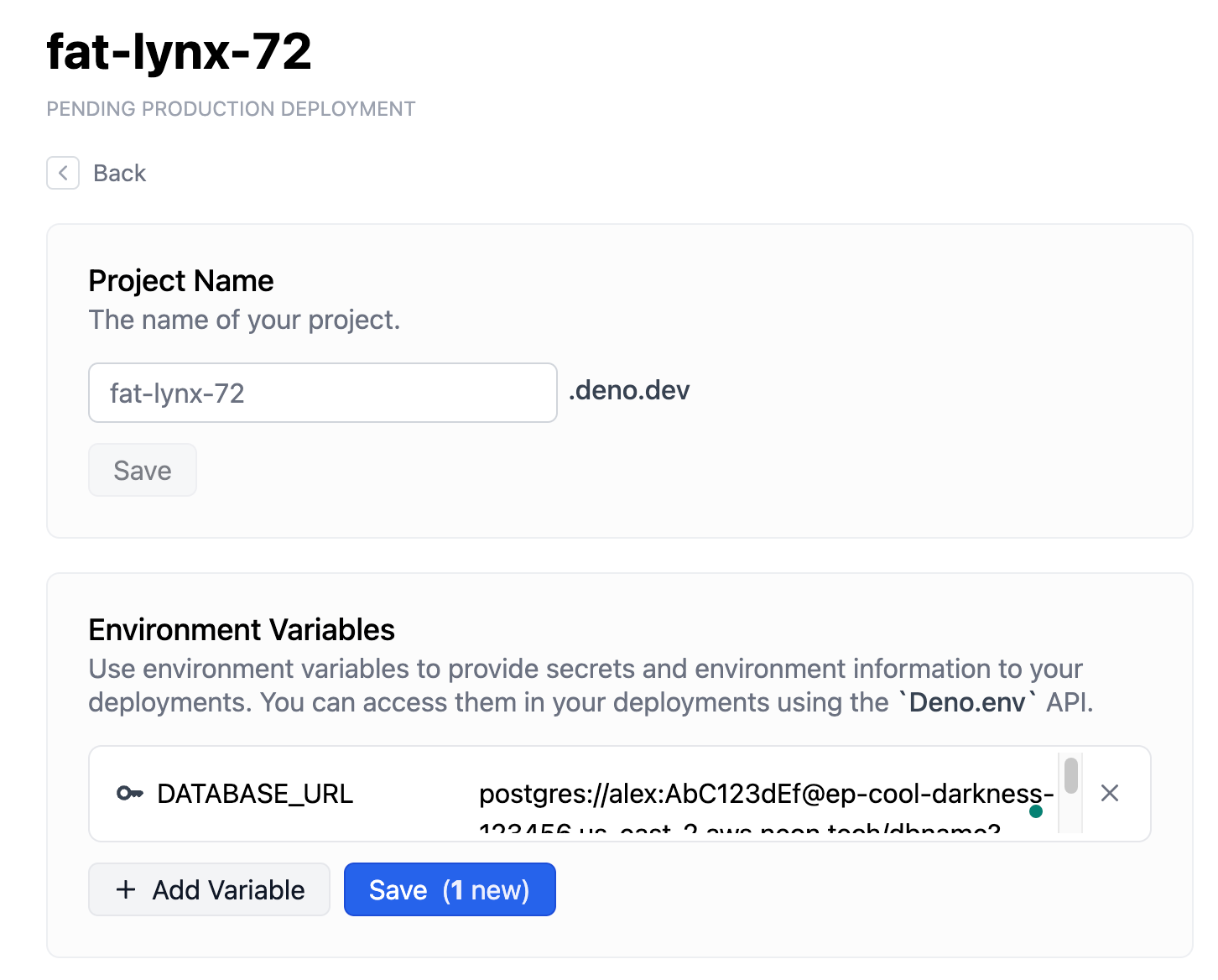Click the fat-lynx-72 page heading

point(179,52)
